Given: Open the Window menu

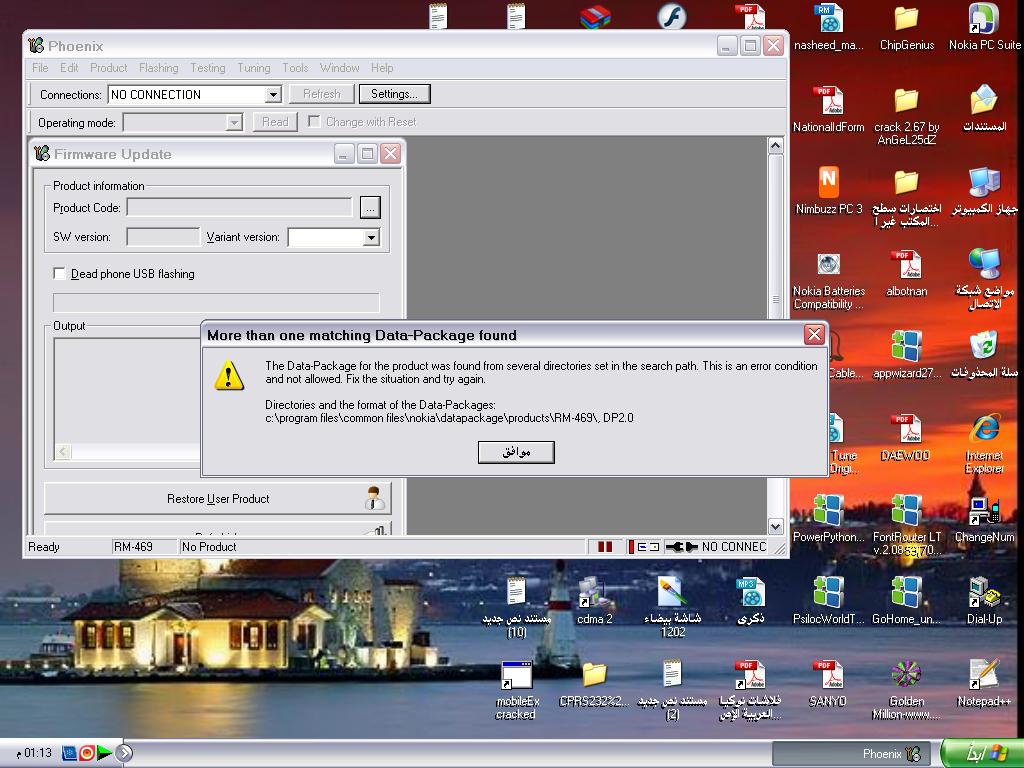Looking at the screenshot, I should click(x=340, y=68).
